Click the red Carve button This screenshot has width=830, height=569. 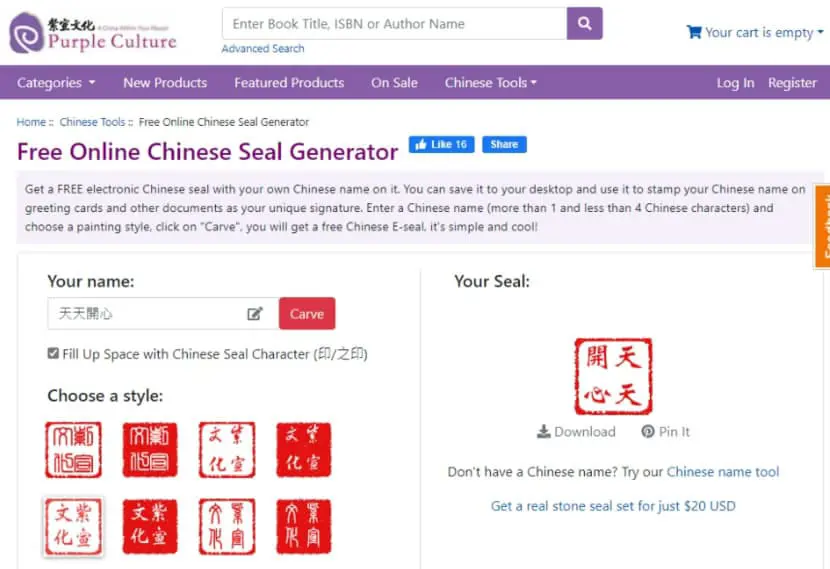(x=307, y=314)
